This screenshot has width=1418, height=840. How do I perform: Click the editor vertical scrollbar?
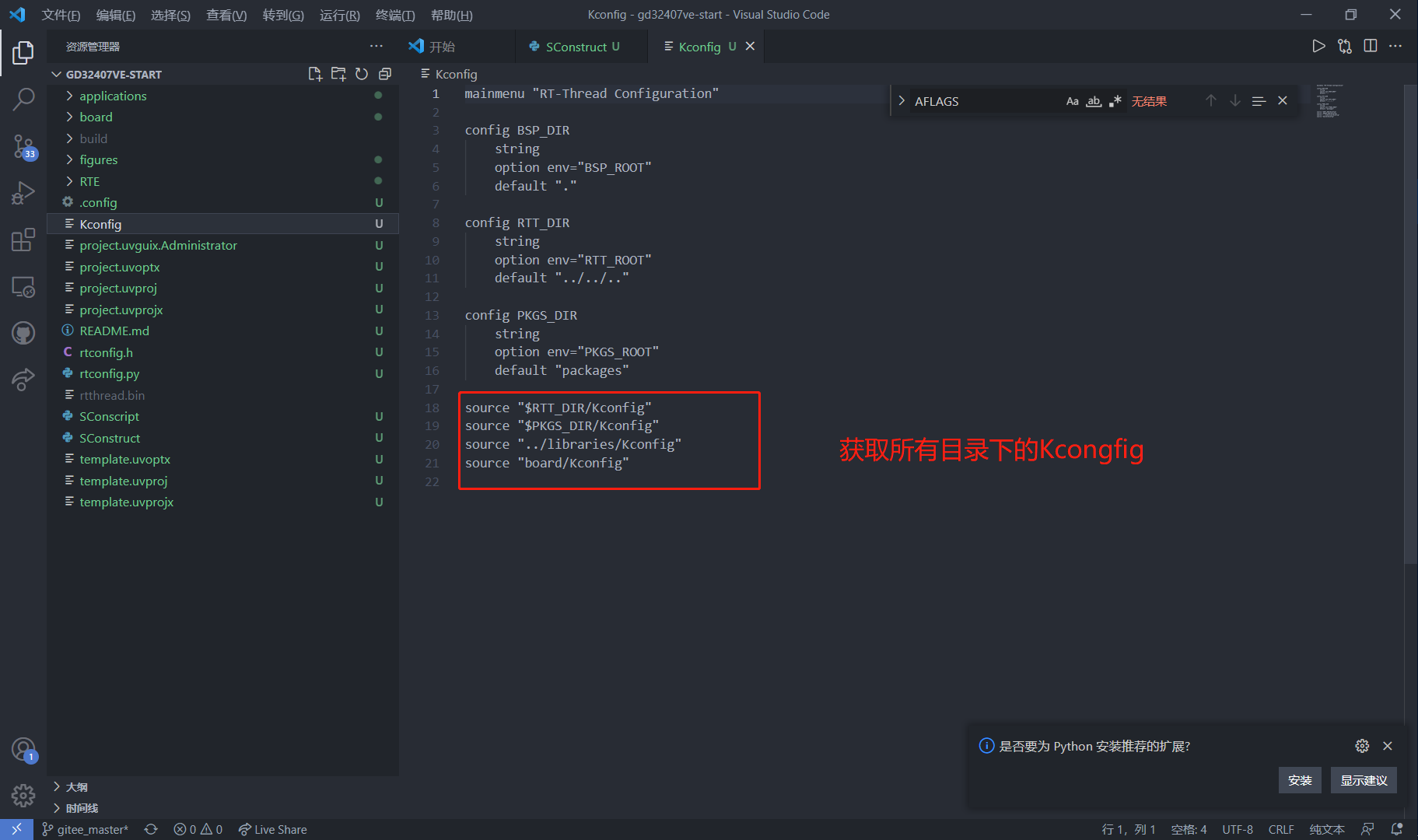tap(1410, 324)
